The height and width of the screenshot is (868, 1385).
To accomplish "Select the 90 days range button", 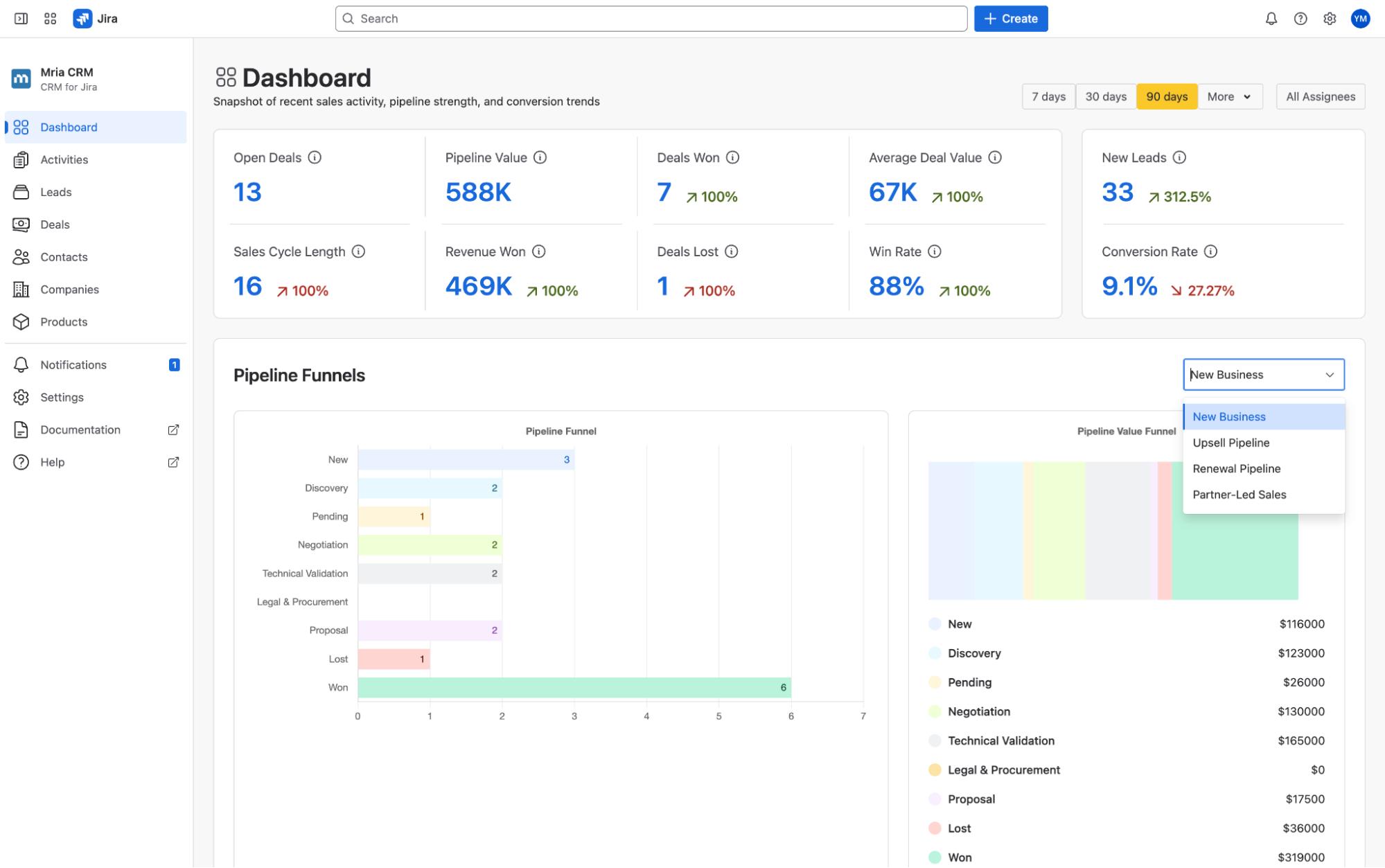I will coord(1166,96).
